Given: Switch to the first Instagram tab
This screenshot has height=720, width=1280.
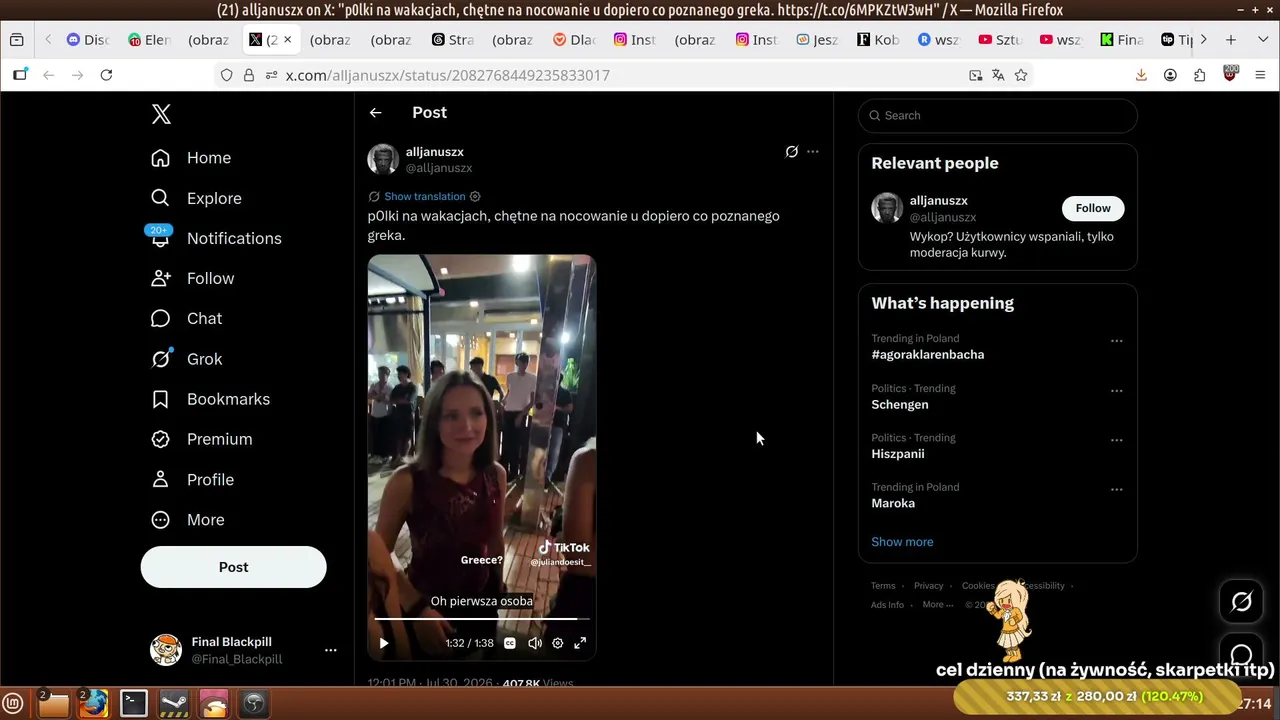Looking at the screenshot, I should [635, 40].
